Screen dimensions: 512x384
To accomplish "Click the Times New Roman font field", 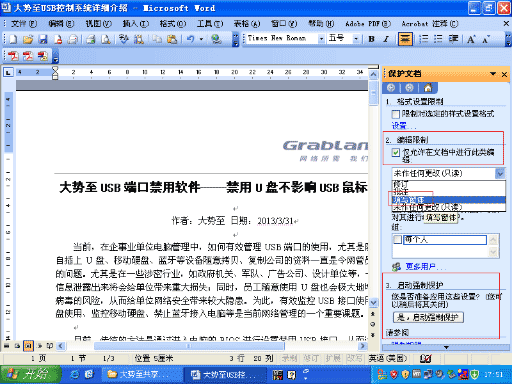I will tap(282, 39).
